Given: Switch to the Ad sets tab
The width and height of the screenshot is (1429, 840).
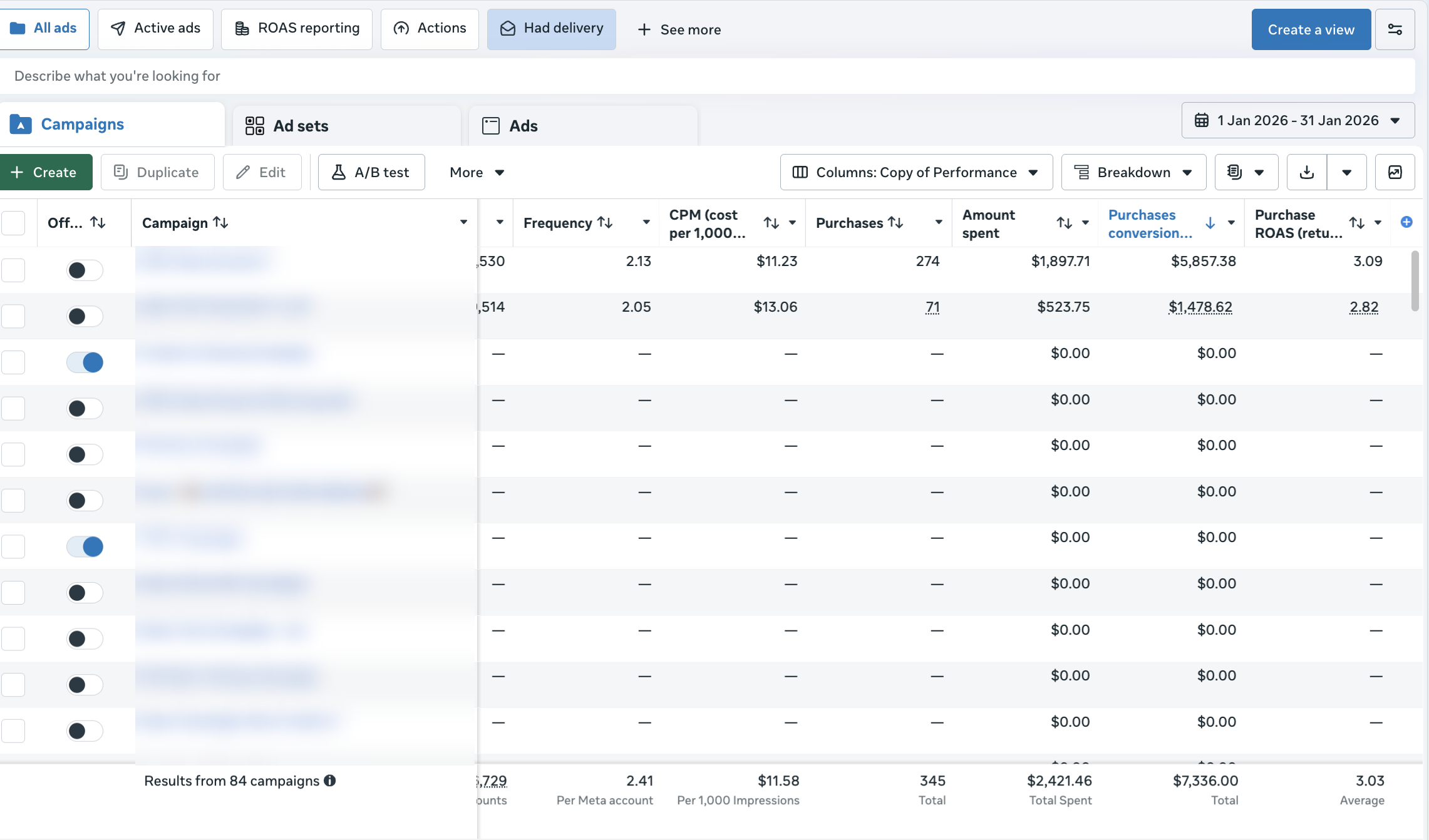Looking at the screenshot, I should click(346, 126).
